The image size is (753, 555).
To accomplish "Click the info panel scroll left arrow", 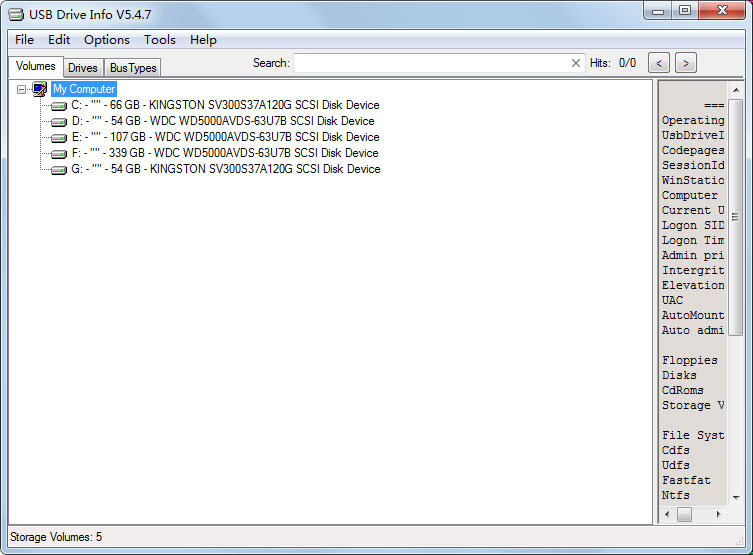I will pos(667,514).
